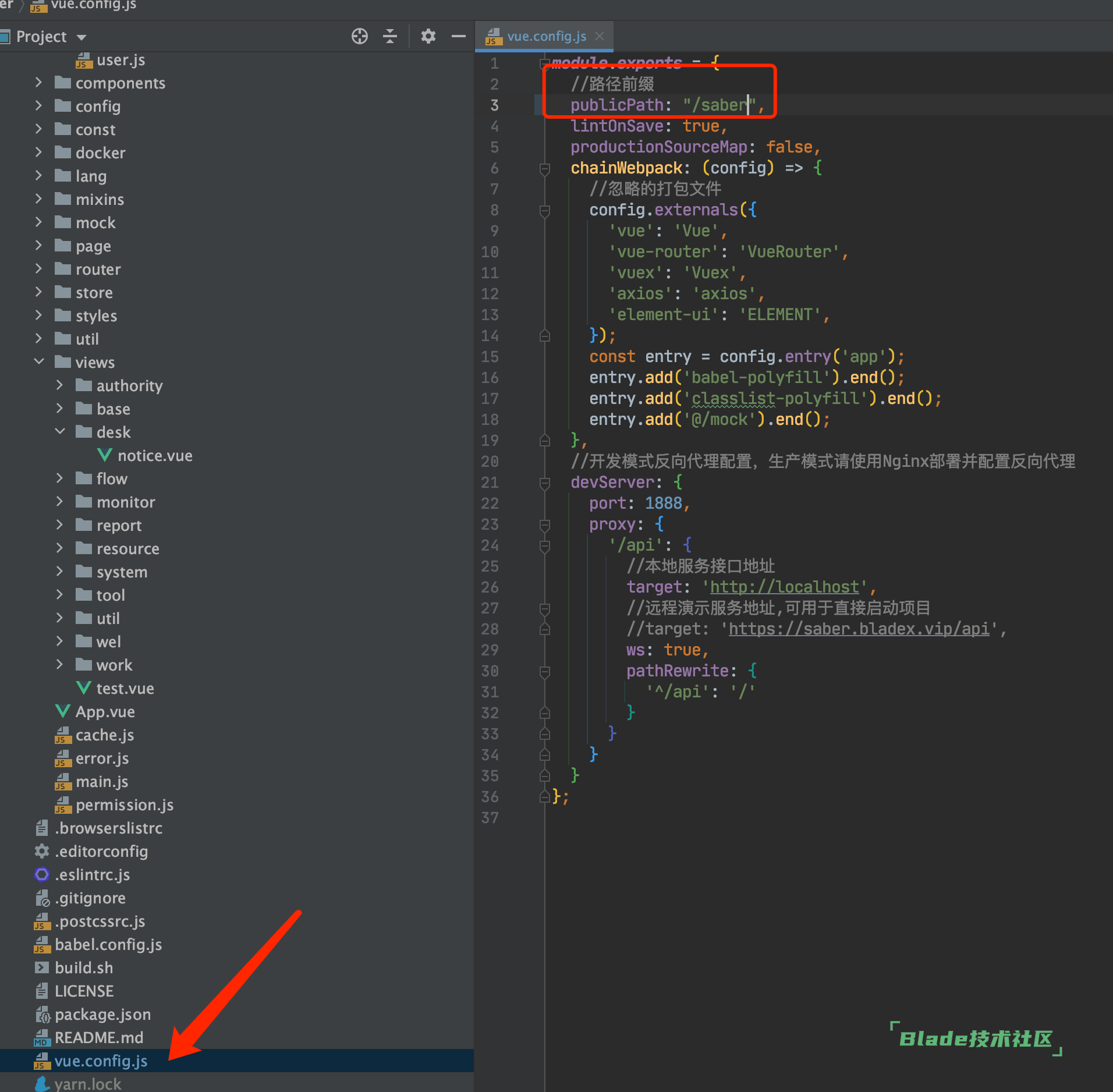Expand the resource folder
The width and height of the screenshot is (1113, 1092).
click(59, 548)
